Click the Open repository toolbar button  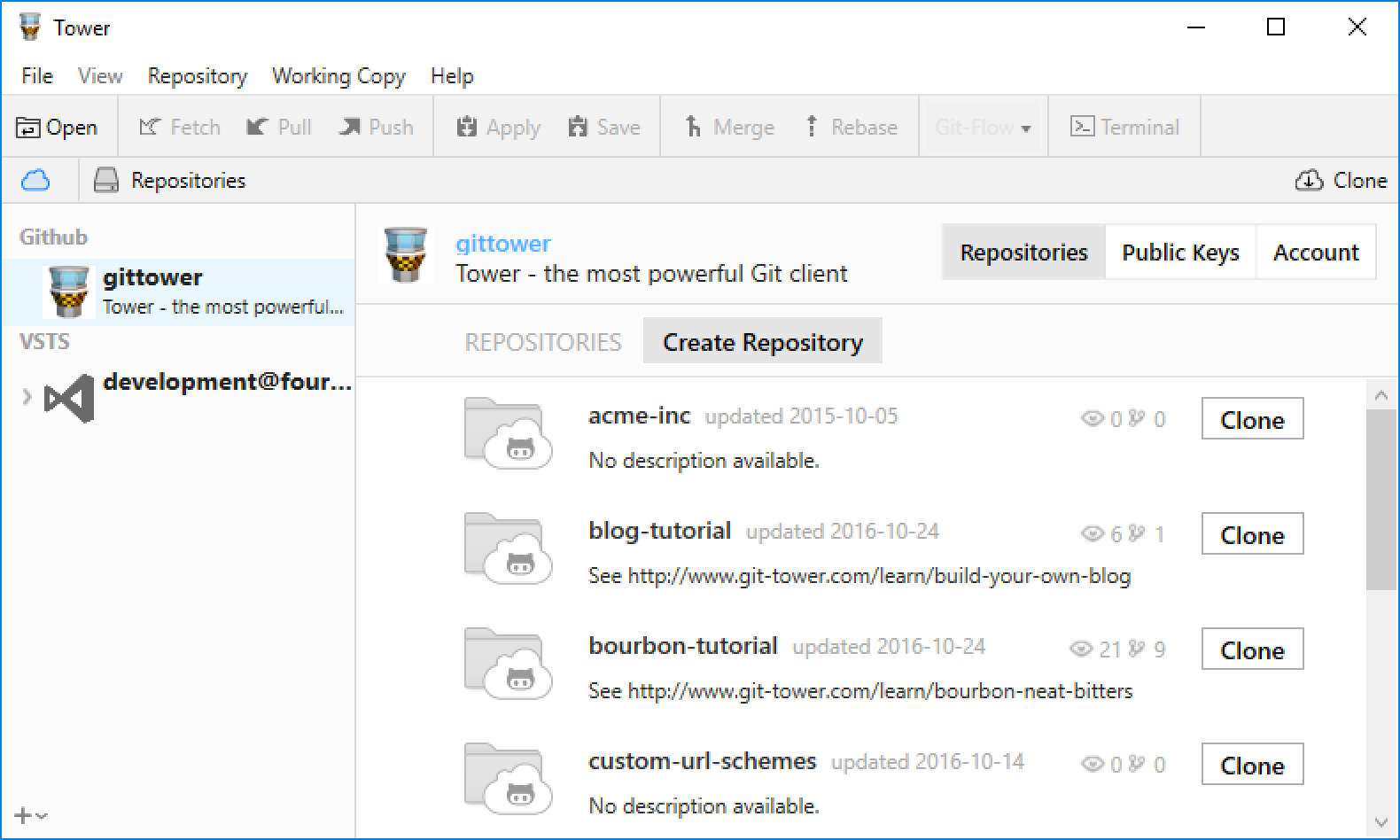(x=57, y=128)
